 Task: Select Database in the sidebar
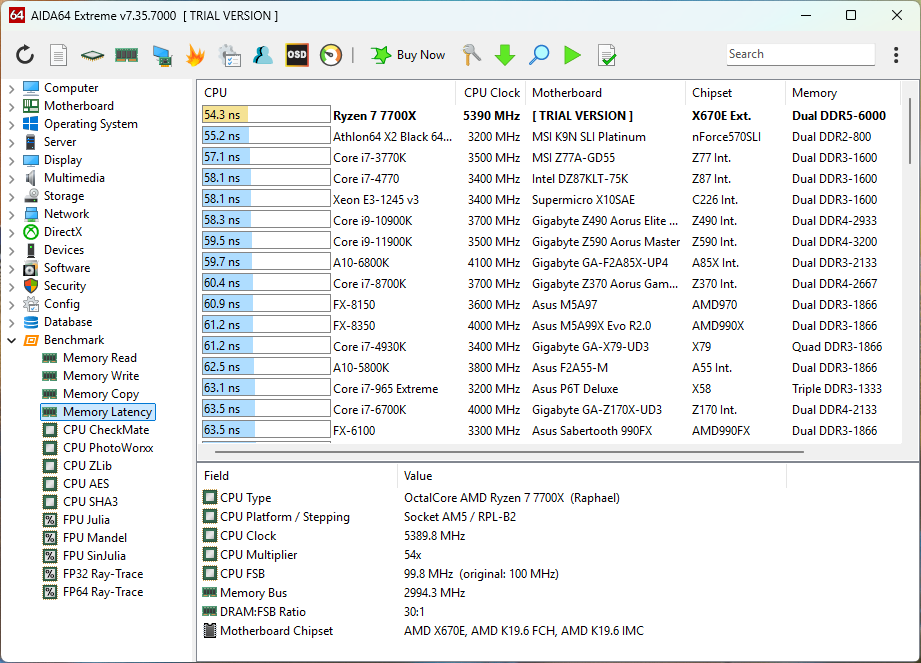(68, 322)
